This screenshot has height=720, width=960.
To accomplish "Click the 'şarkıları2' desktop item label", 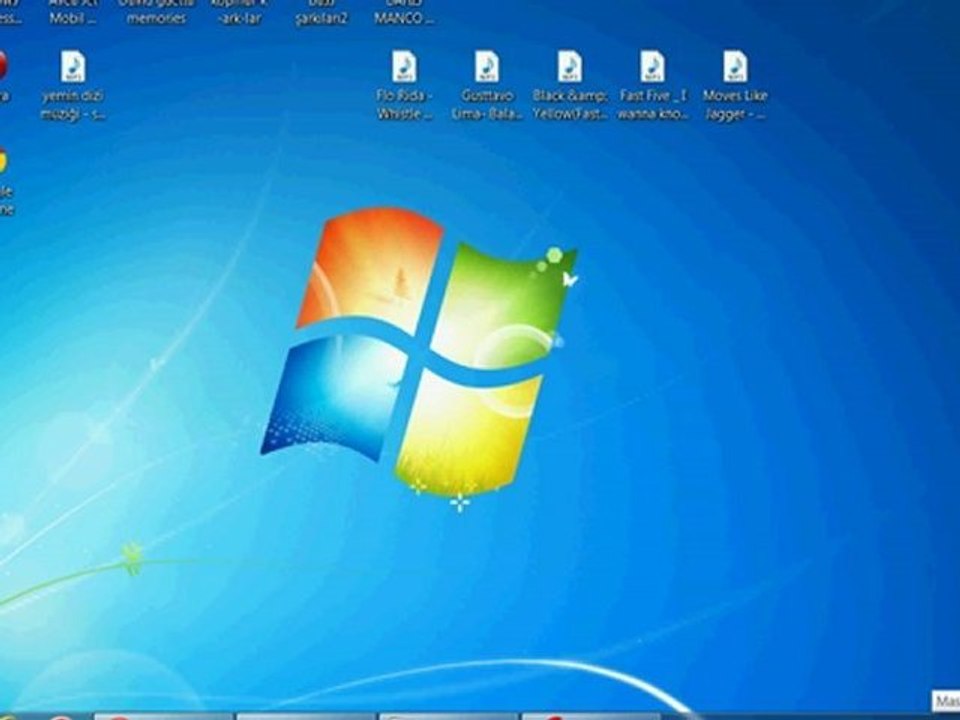I will [321, 18].
